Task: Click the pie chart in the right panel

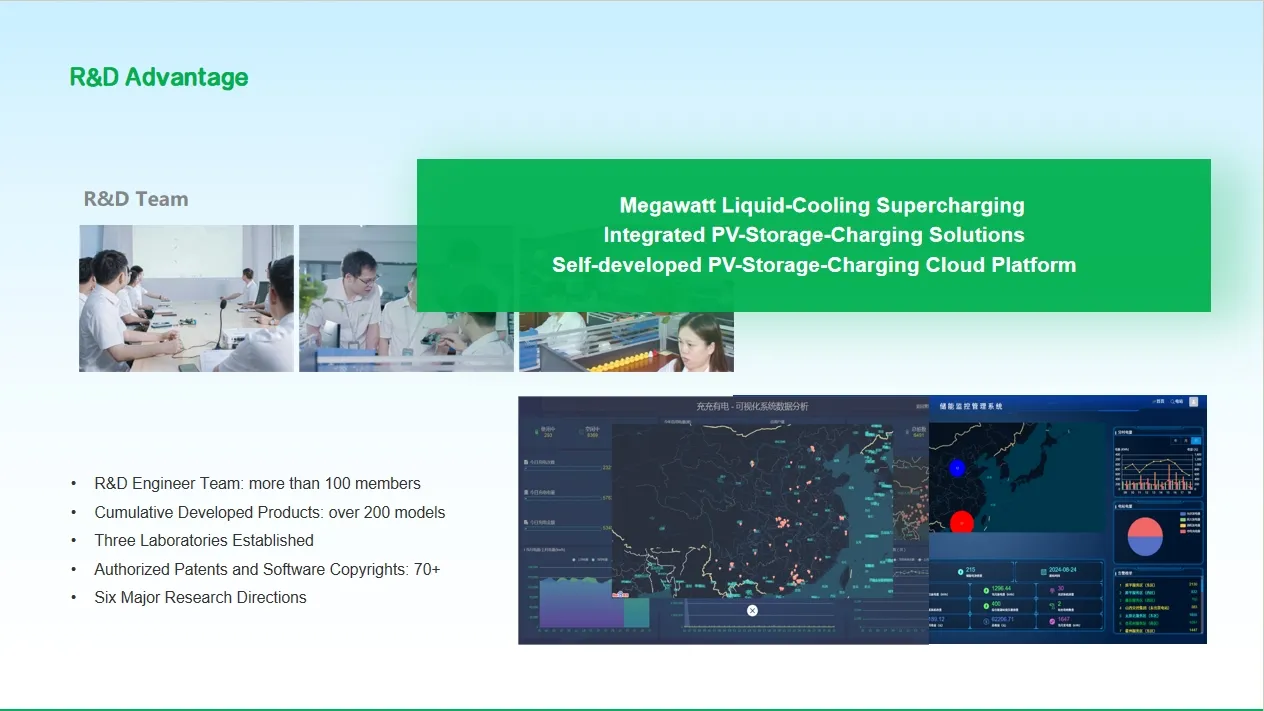Action: point(1145,536)
